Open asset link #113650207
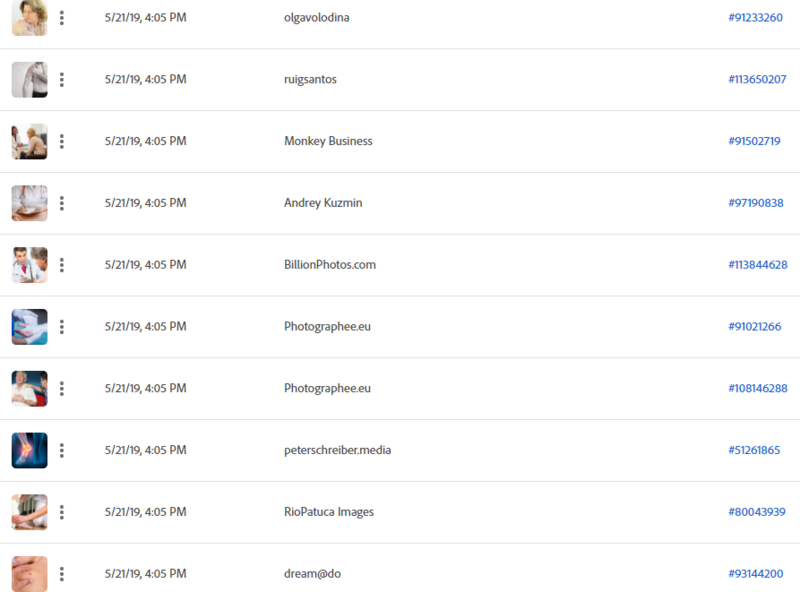This screenshot has height=592, width=800. point(757,80)
